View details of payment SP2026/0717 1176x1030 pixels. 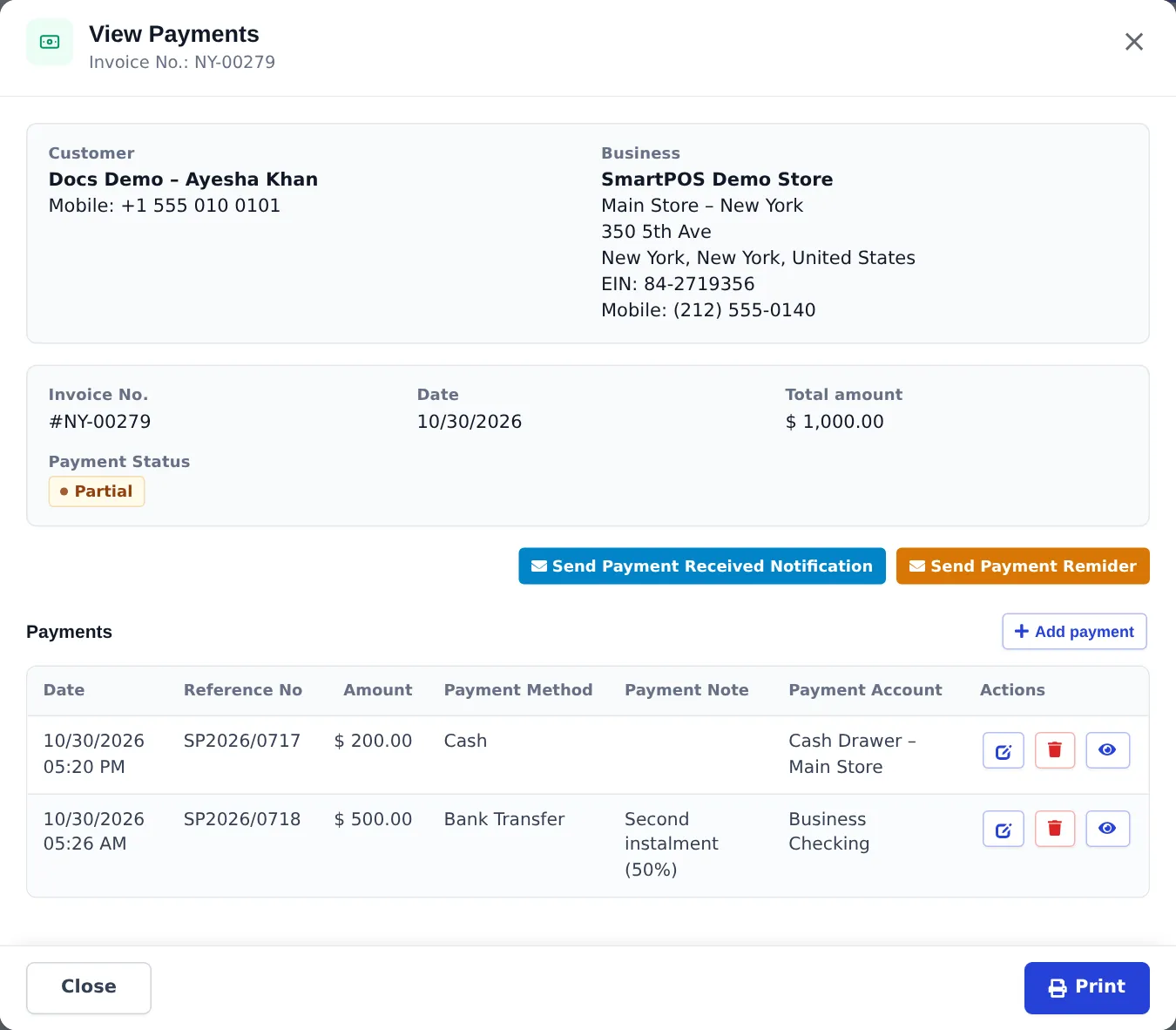coord(1107,750)
